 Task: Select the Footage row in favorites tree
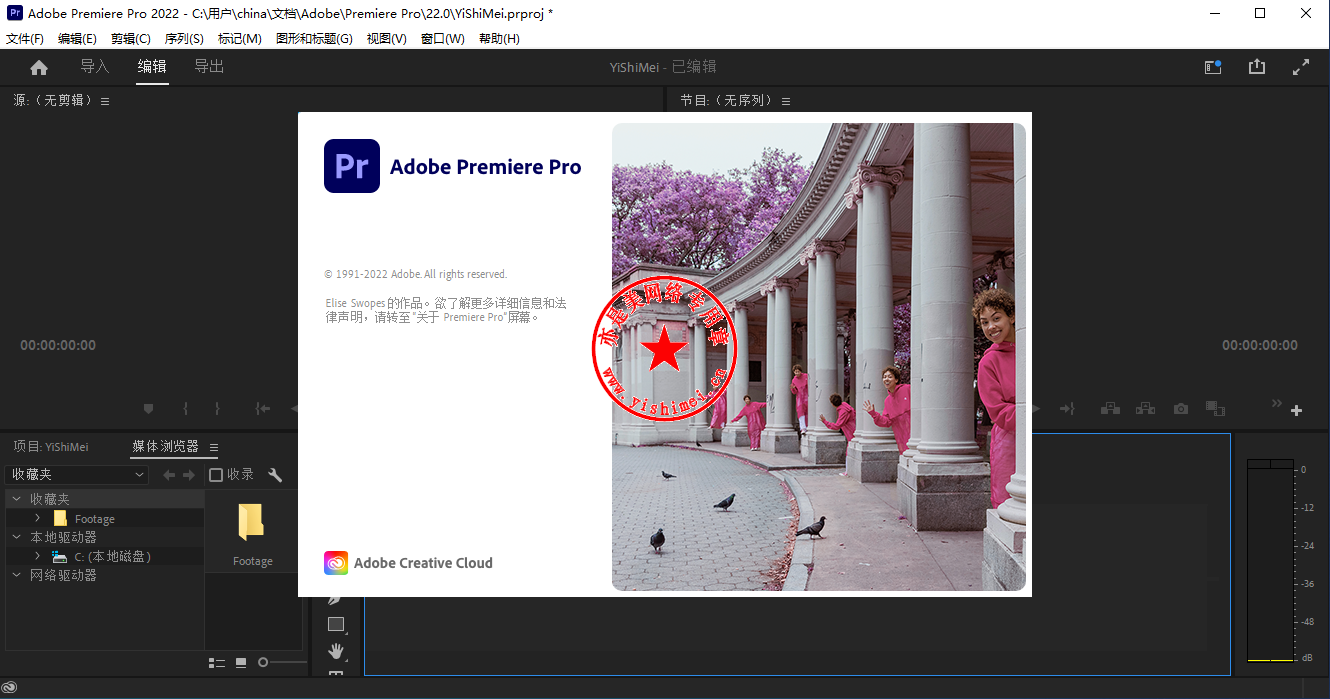point(104,518)
